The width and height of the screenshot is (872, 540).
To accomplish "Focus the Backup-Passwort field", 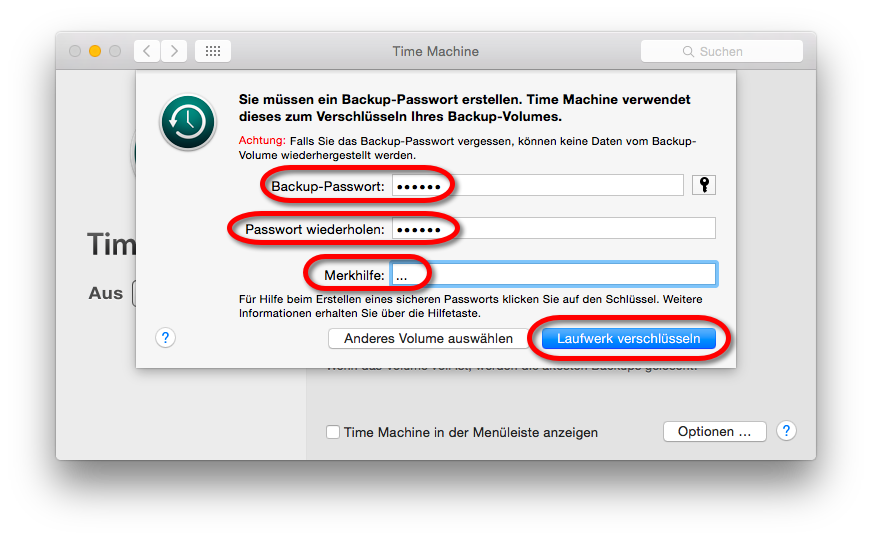I will [537, 185].
